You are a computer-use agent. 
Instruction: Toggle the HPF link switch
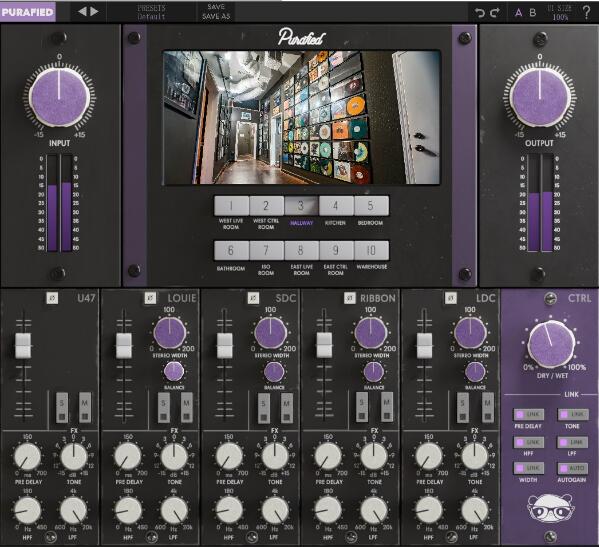pyautogui.click(x=529, y=442)
